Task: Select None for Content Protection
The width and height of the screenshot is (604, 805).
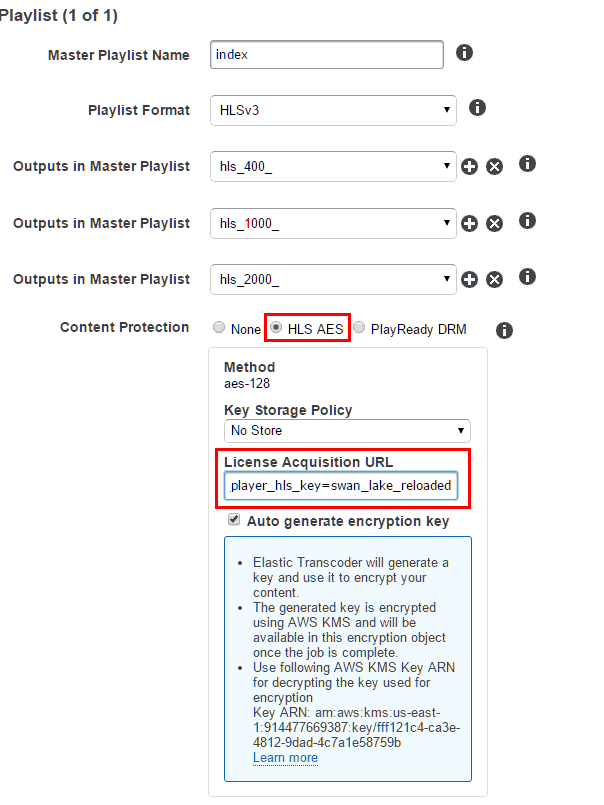Action: (219, 328)
